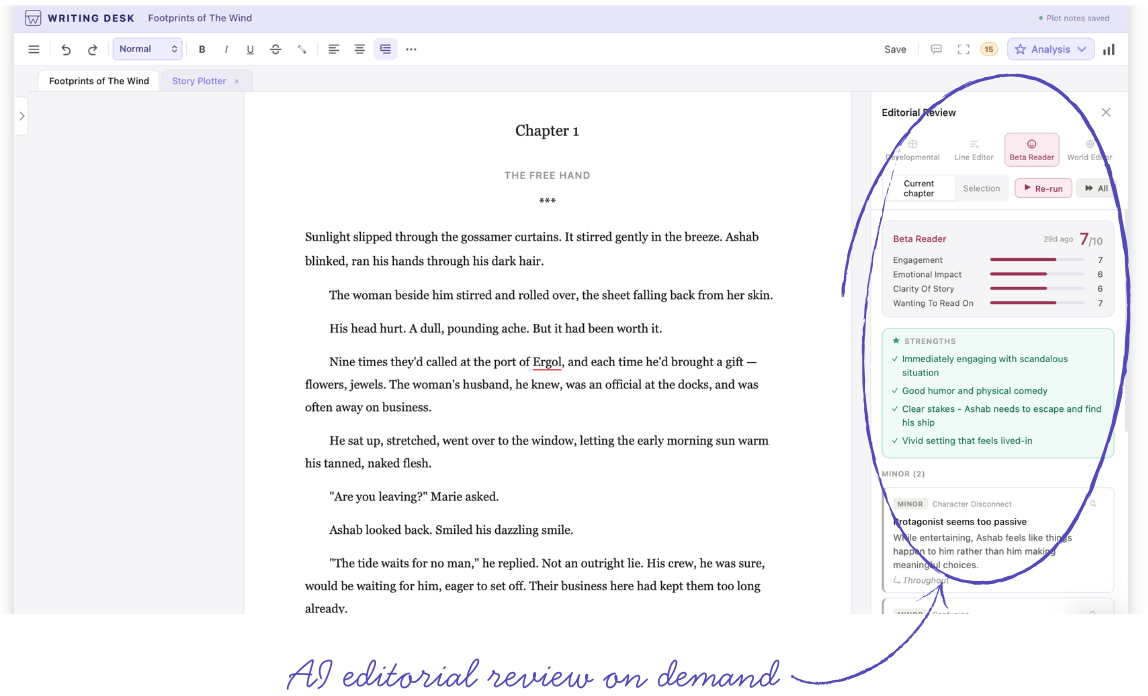Toggle first-line indent alignment button

coord(385,49)
